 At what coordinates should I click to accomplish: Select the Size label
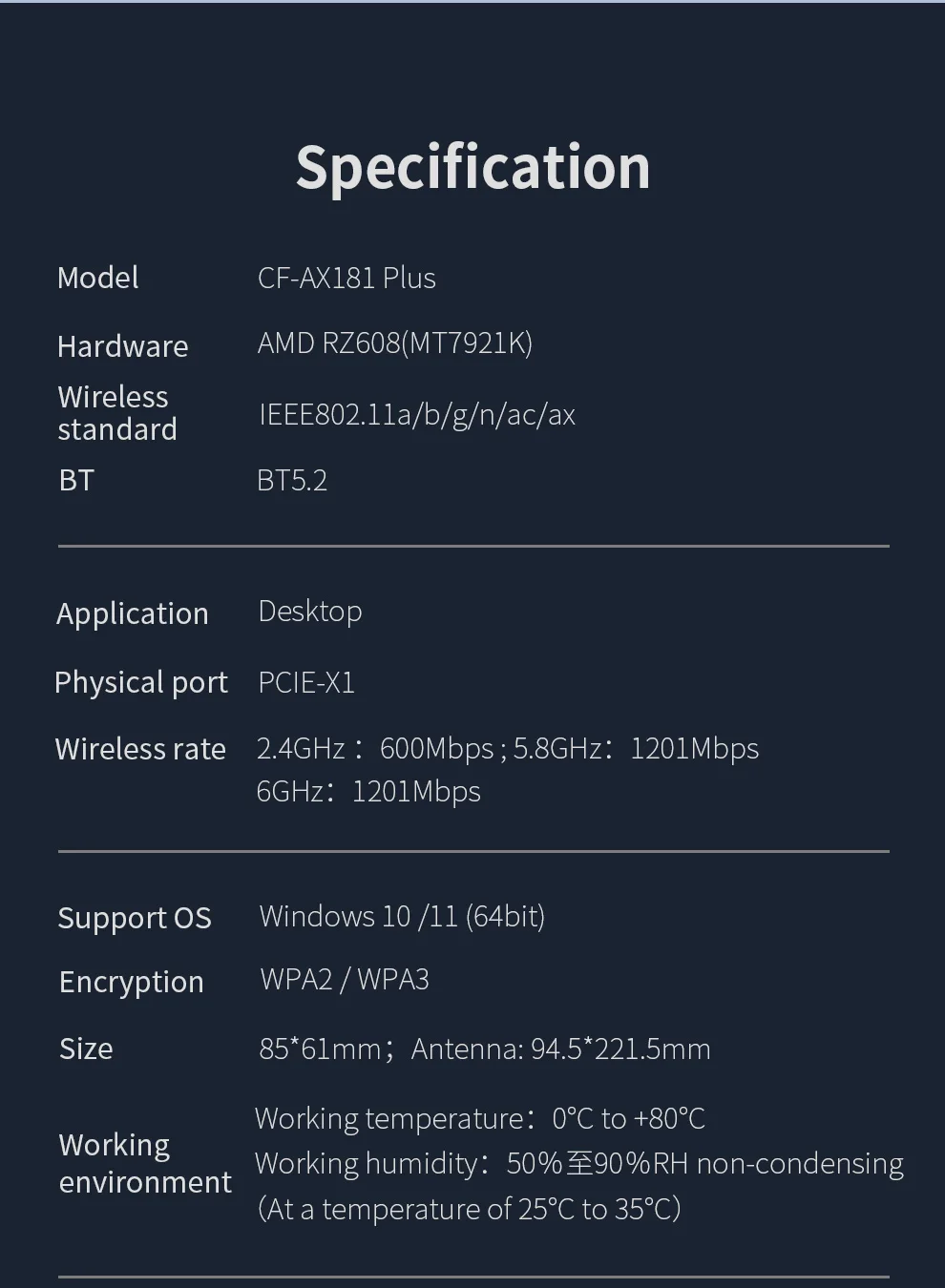tap(86, 1049)
